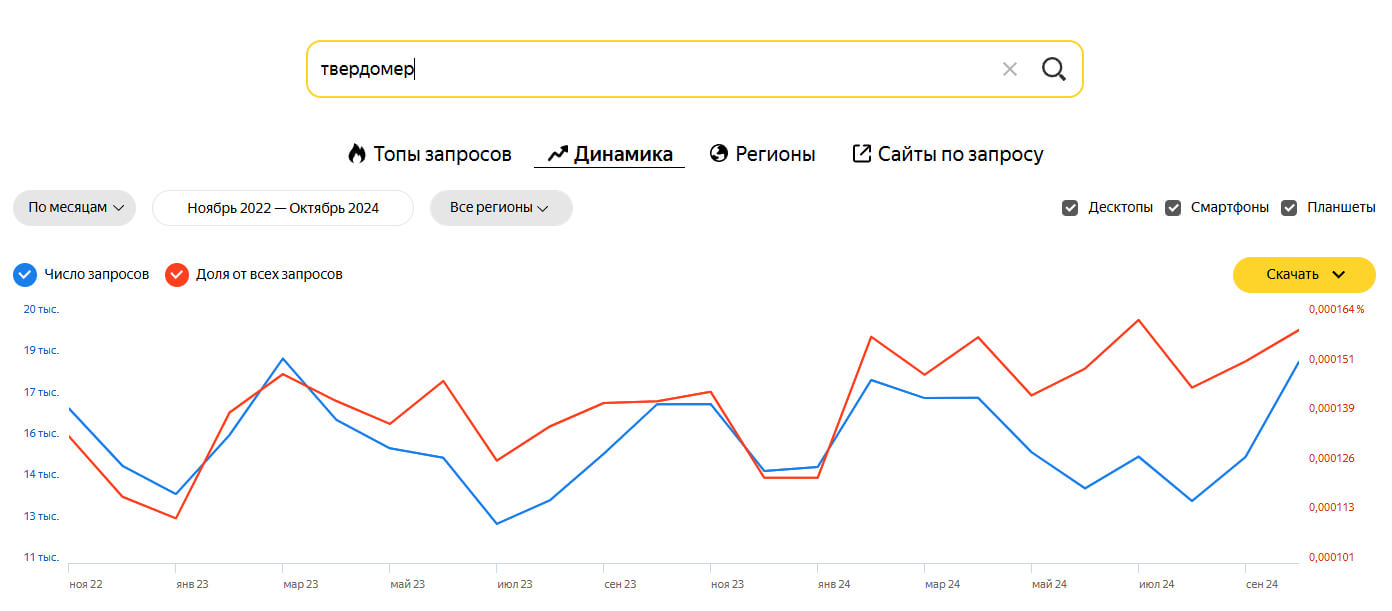Open the По месяцам period dropdown
The image size is (1392, 611).
(75, 208)
